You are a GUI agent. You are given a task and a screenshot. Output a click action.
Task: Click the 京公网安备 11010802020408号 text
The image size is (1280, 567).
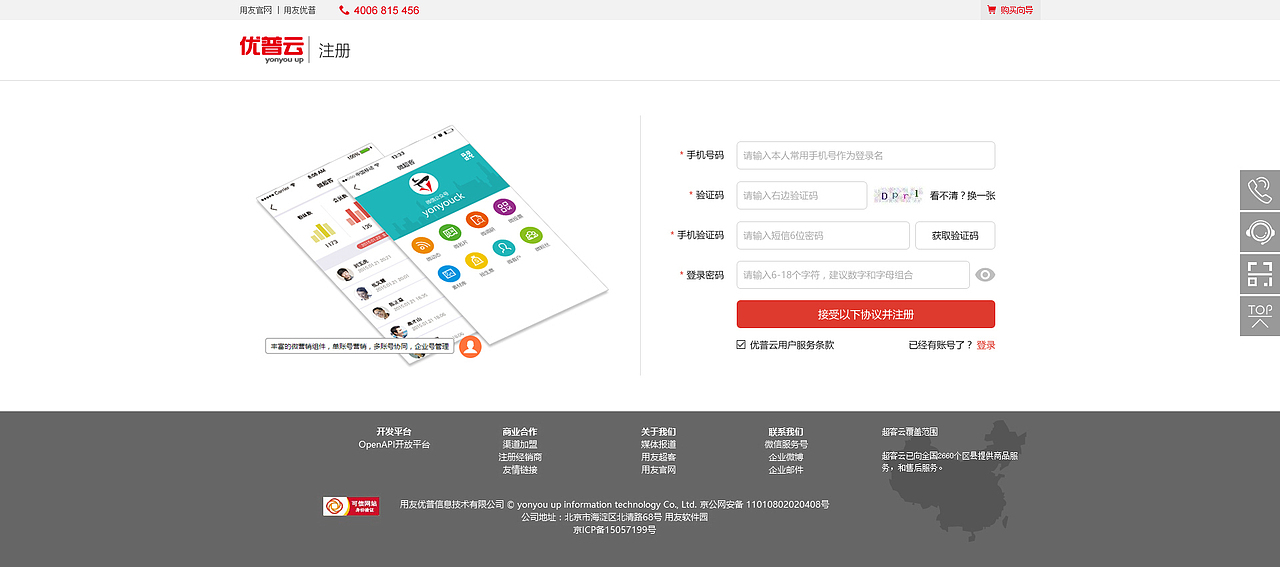click(x=764, y=505)
